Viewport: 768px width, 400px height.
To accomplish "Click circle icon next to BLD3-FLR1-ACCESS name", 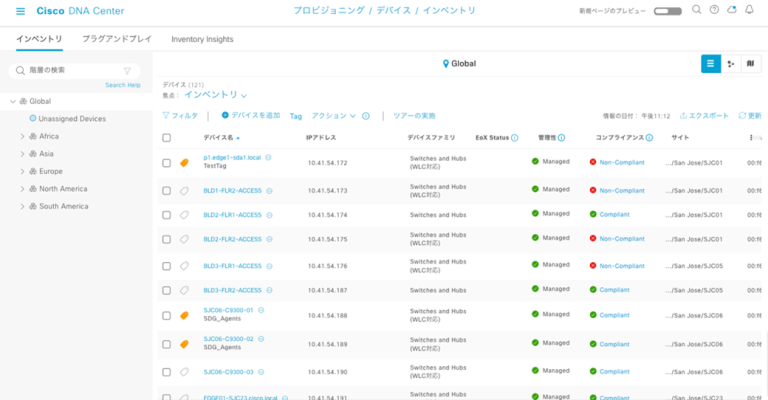I will [x=269, y=266].
